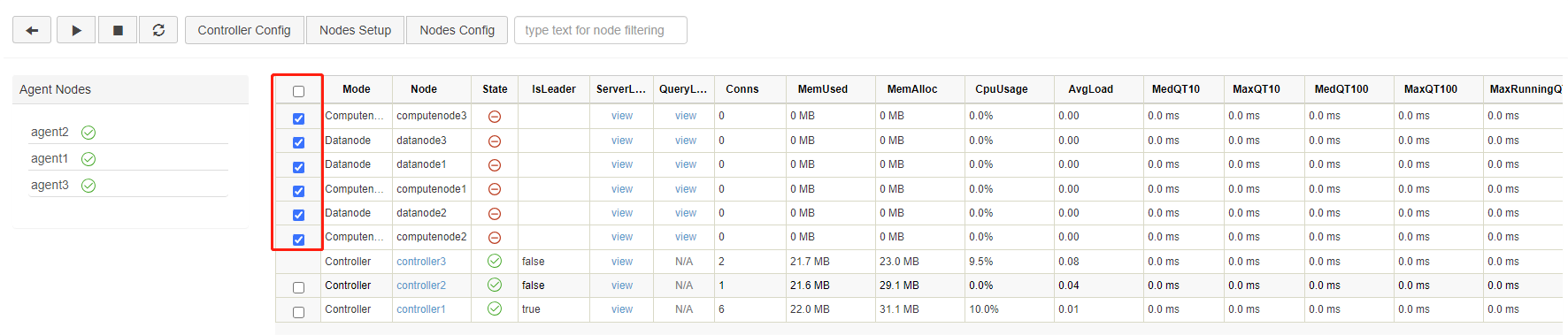The height and width of the screenshot is (335, 1568).
Task: Open the Nodes Setup tab
Action: 355,30
